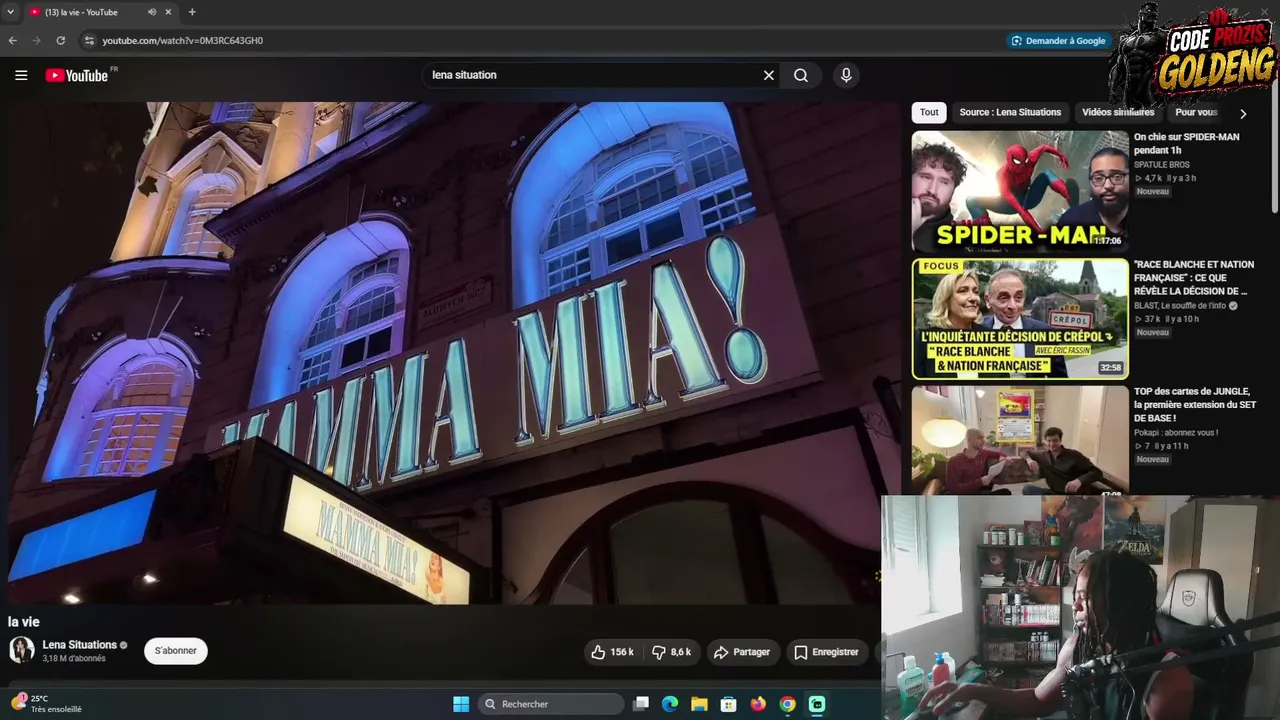Open Task View in the taskbar

pos(641,704)
